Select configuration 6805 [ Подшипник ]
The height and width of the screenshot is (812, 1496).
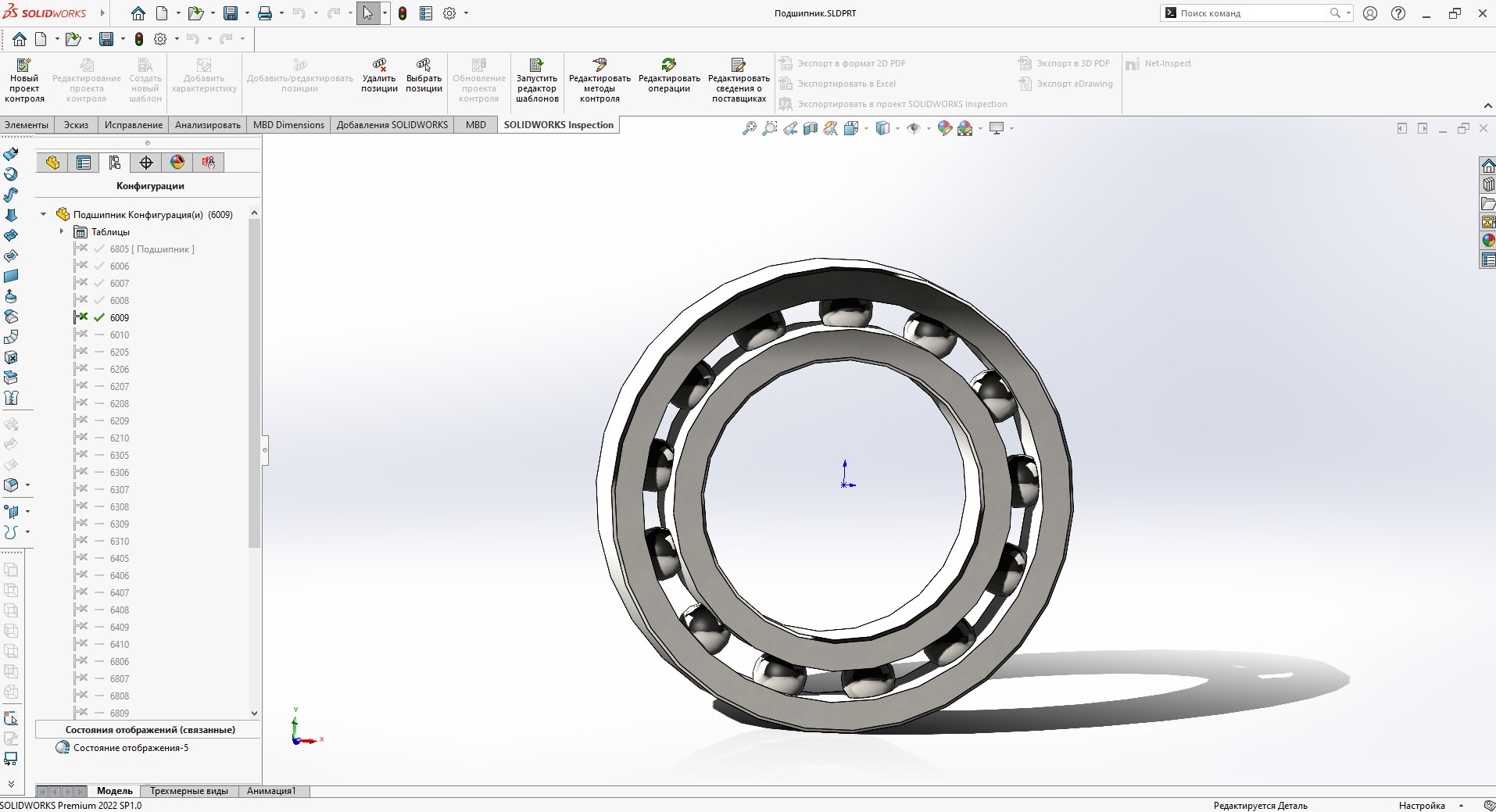click(x=152, y=249)
